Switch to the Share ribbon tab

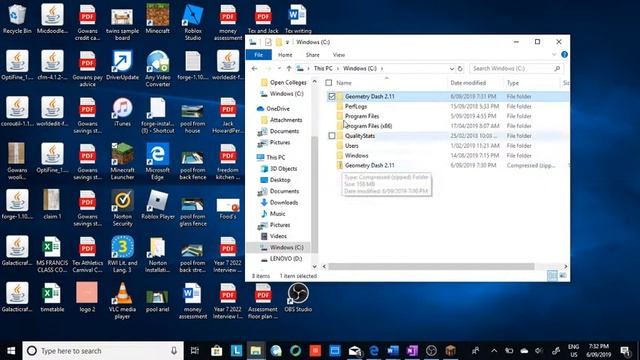(312, 55)
